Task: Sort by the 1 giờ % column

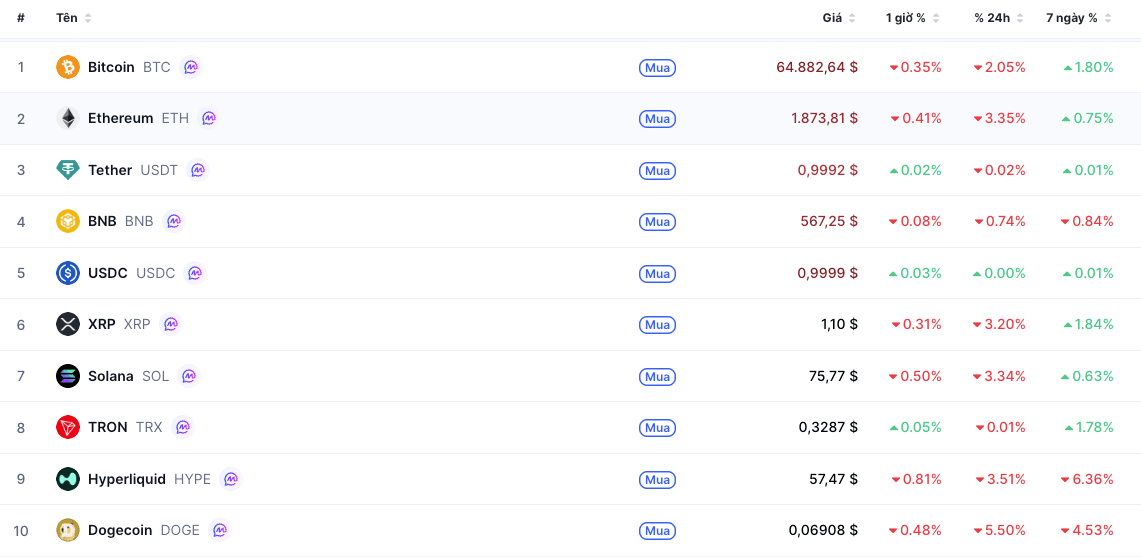Action: (913, 18)
